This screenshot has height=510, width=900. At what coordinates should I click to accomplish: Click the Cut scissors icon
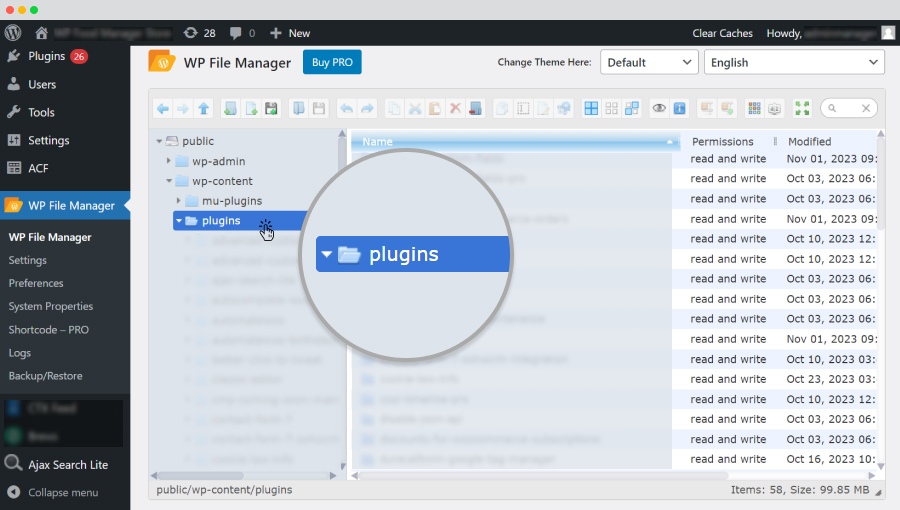(x=415, y=108)
